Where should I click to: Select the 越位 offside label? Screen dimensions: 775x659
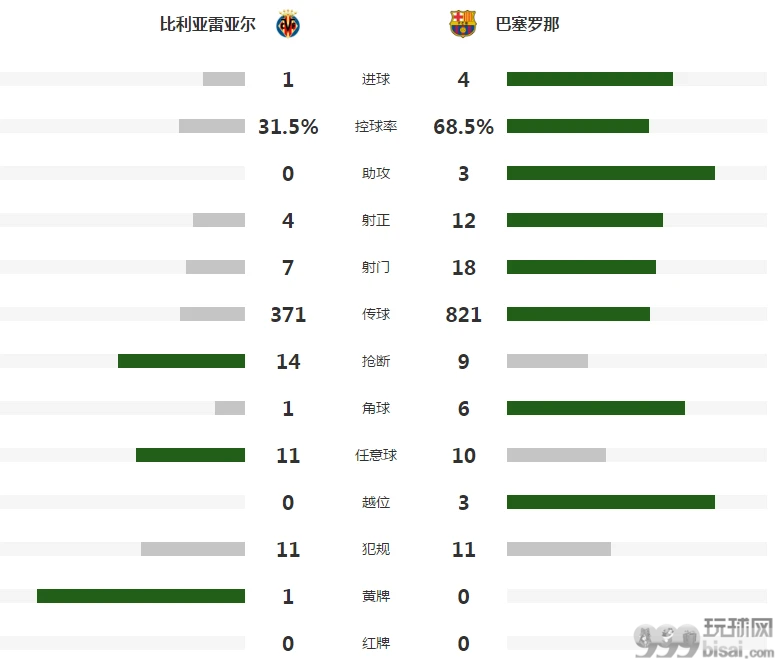coord(376,502)
